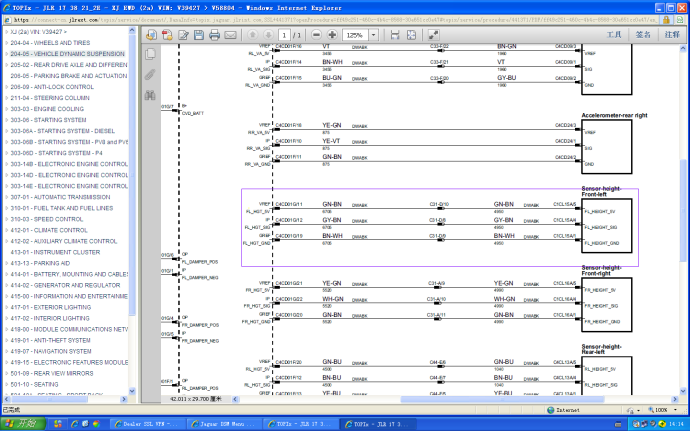Open the Attachments paperclip panel icon

click(x=151, y=74)
